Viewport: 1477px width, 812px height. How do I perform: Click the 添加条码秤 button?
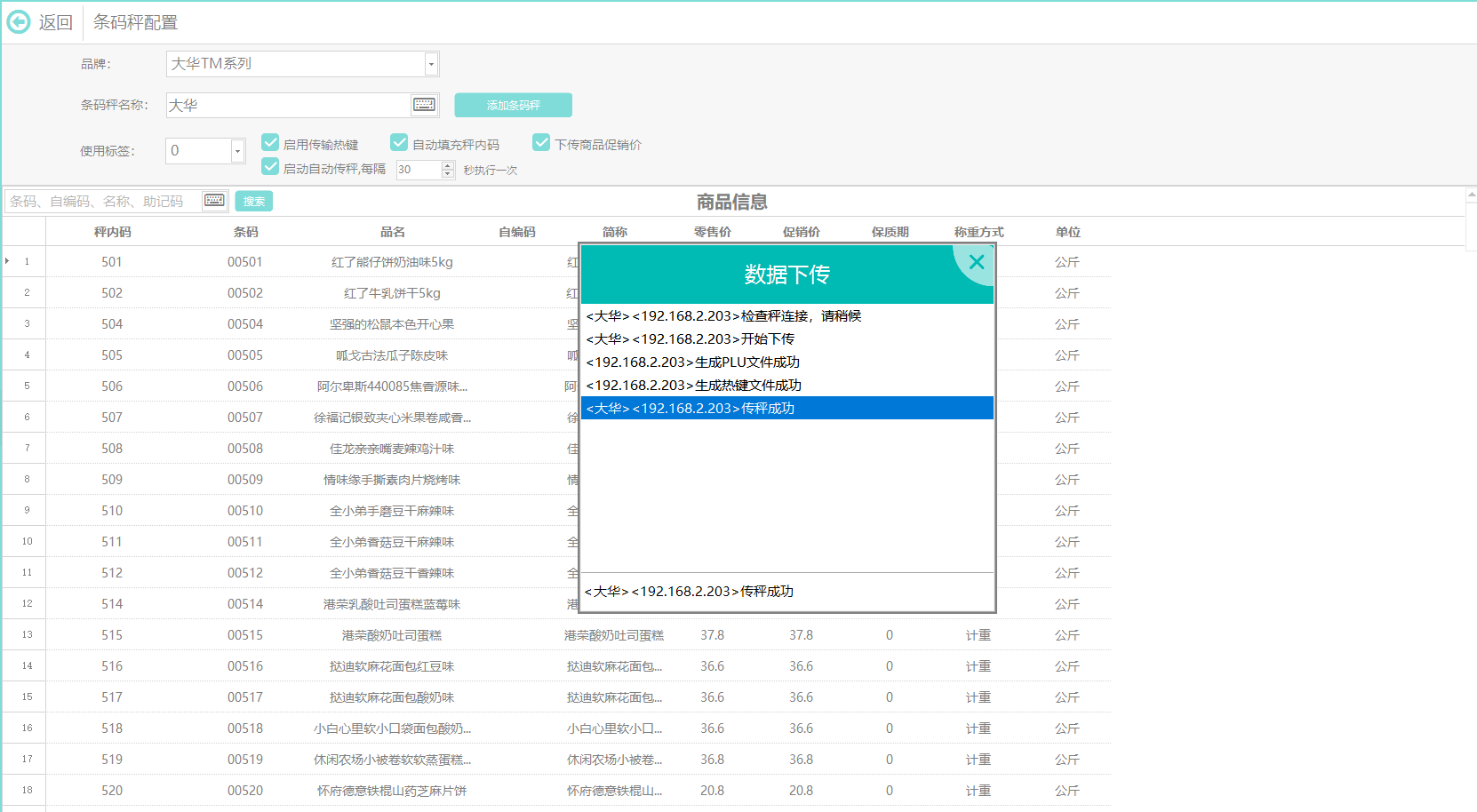click(x=513, y=105)
